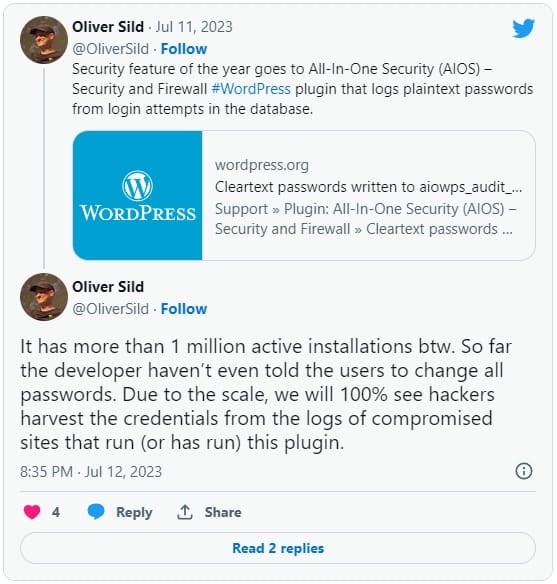557x584 pixels.
Task: Open the tweet info circle icon
Action: 524,471
